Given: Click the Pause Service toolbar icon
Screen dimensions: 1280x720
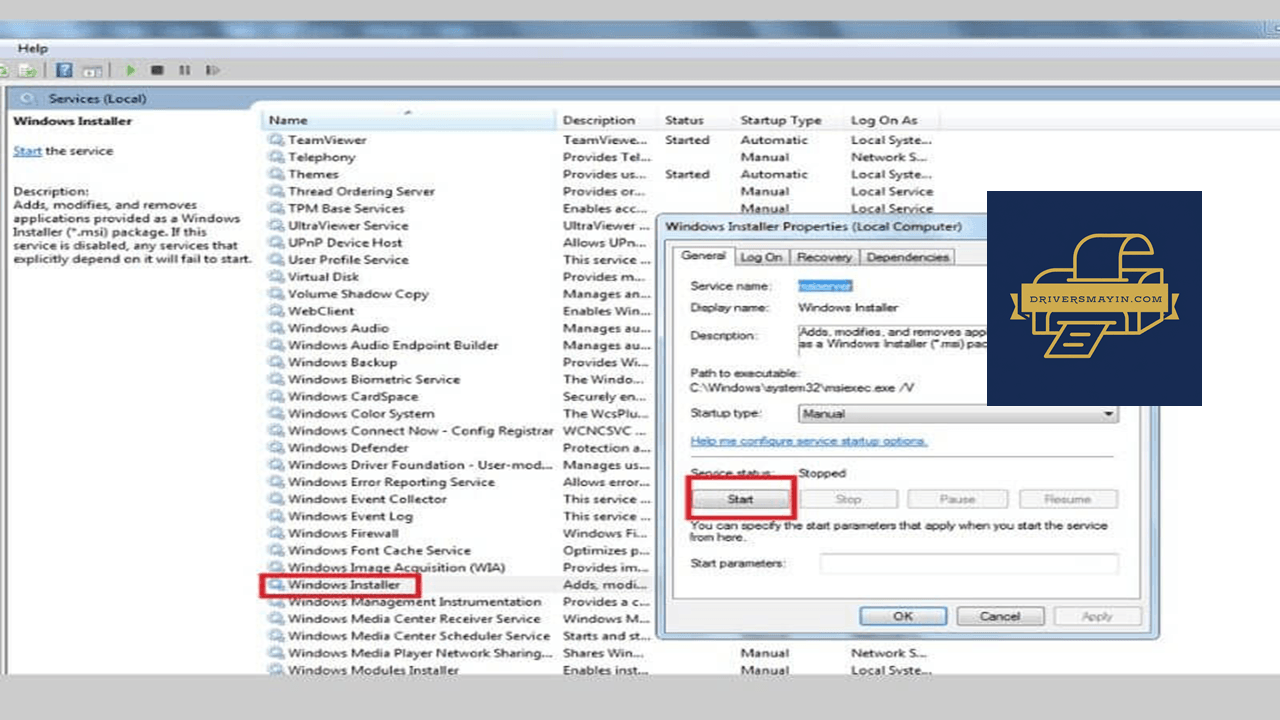Looking at the screenshot, I should [184, 70].
